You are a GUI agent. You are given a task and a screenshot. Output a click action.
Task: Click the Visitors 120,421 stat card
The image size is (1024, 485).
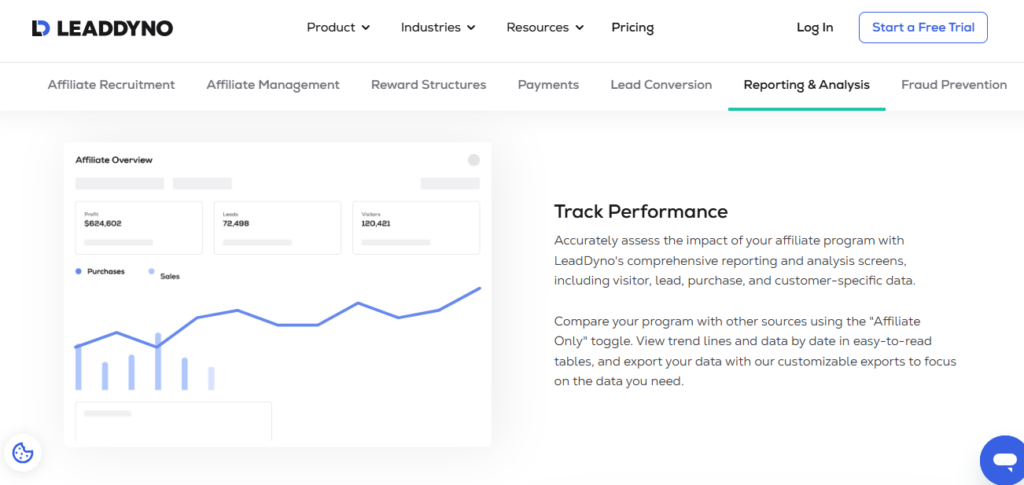415,227
